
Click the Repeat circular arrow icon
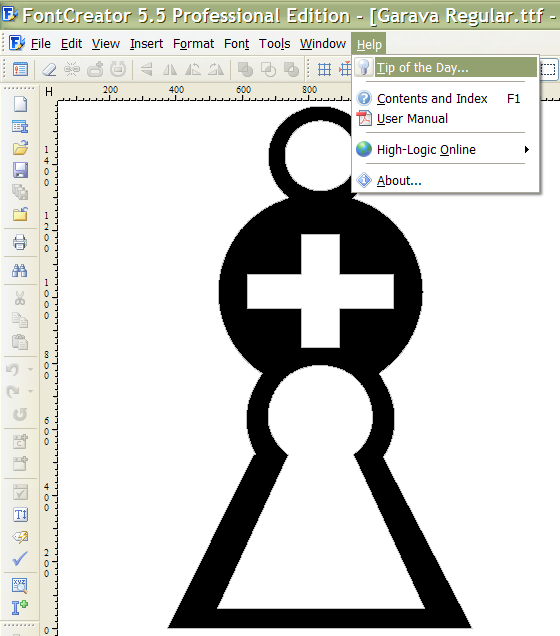pos(20,414)
